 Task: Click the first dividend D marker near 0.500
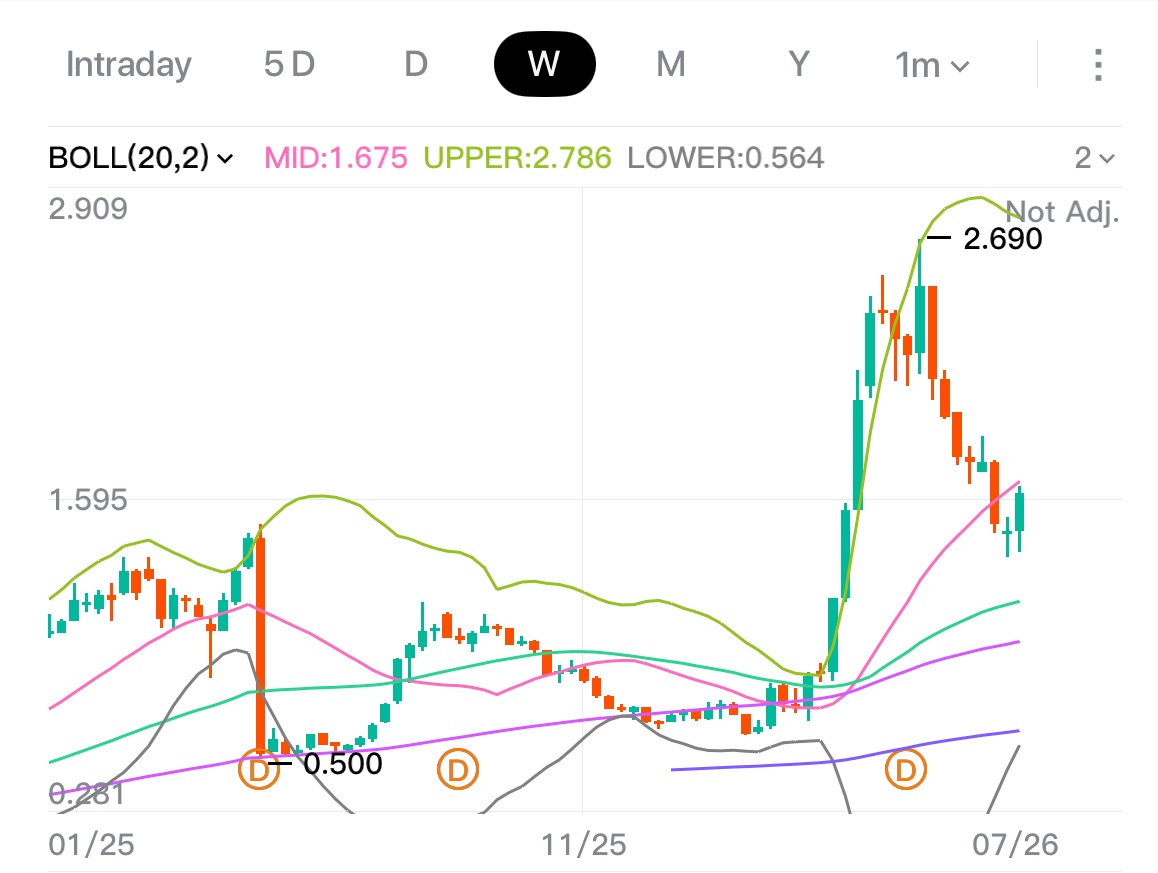[258, 770]
